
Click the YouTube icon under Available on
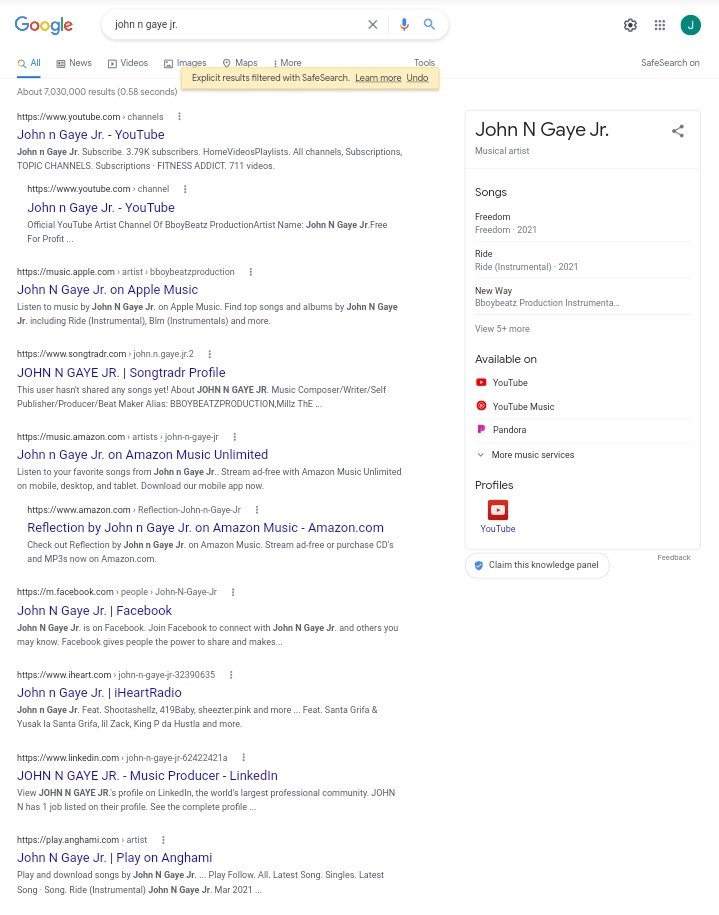tap(481, 382)
